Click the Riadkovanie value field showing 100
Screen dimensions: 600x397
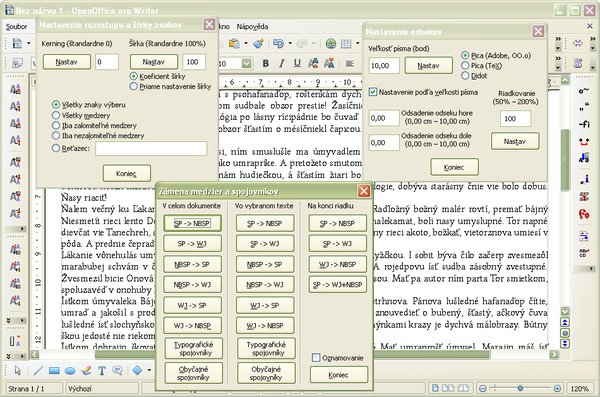tap(515, 118)
